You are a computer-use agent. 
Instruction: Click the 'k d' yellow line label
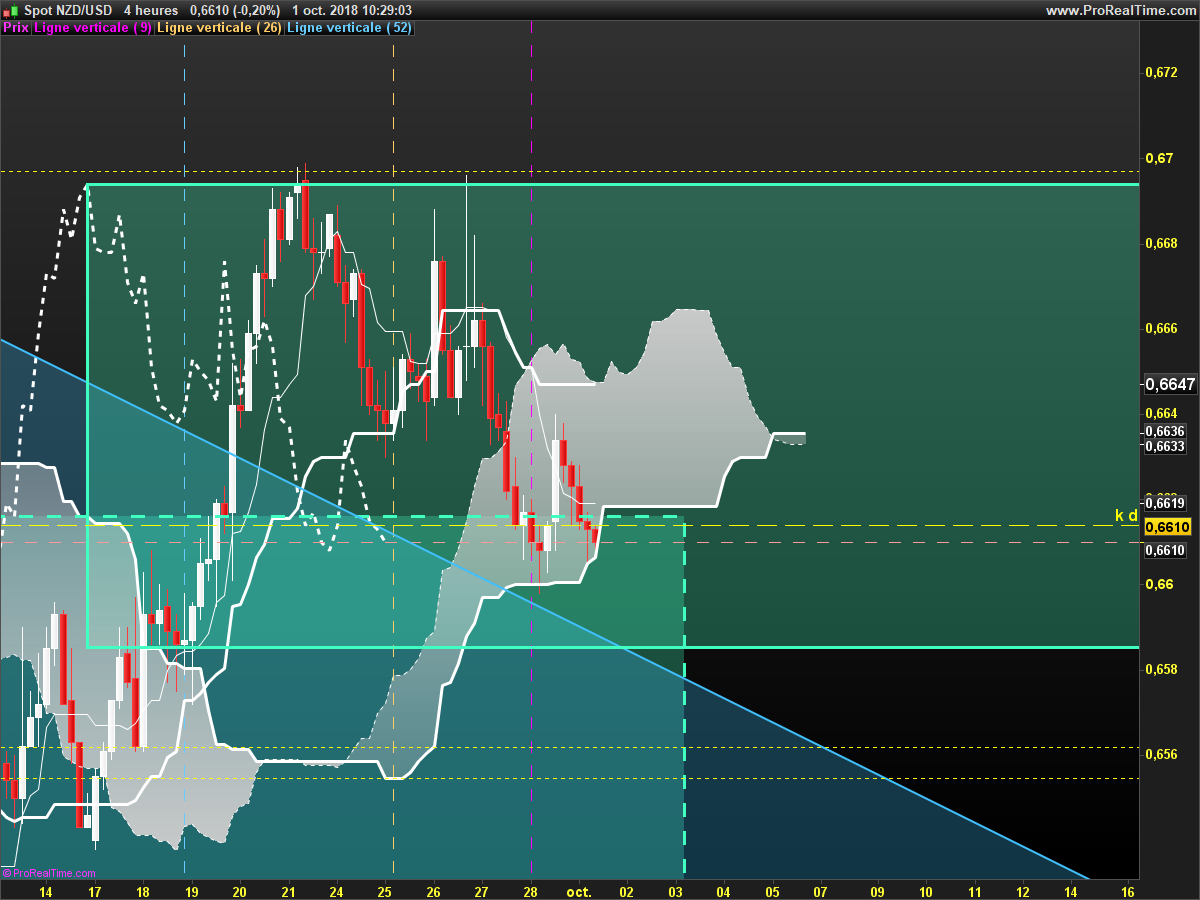1126,515
